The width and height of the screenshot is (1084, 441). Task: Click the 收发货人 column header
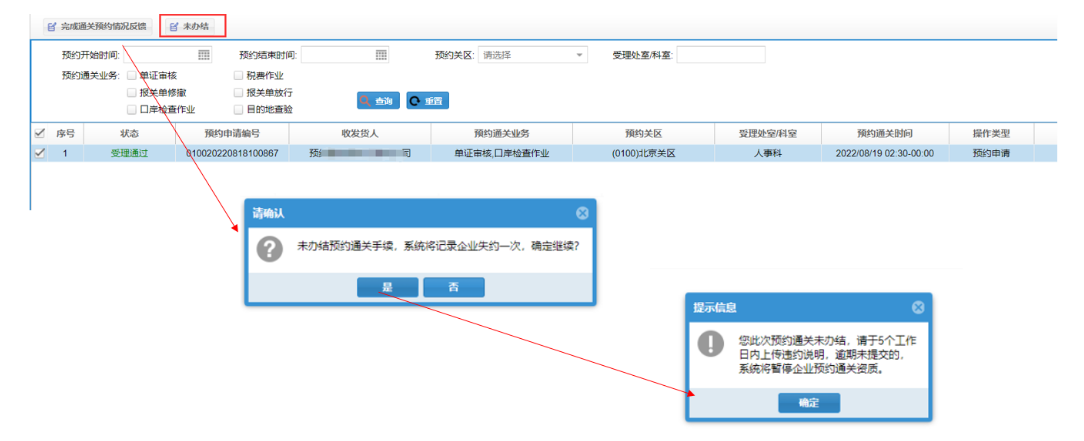(360, 133)
